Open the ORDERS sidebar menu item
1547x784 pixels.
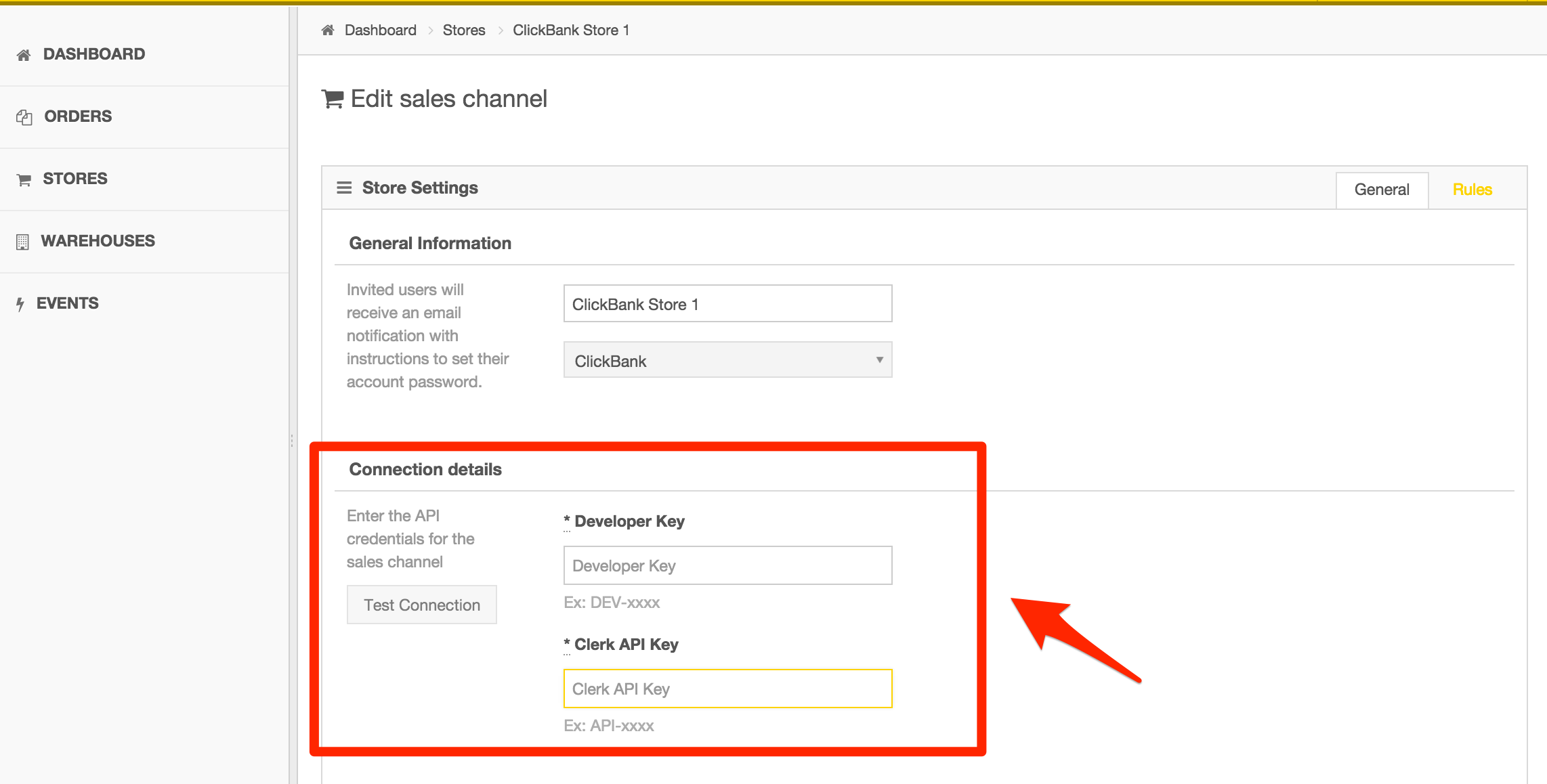144,116
